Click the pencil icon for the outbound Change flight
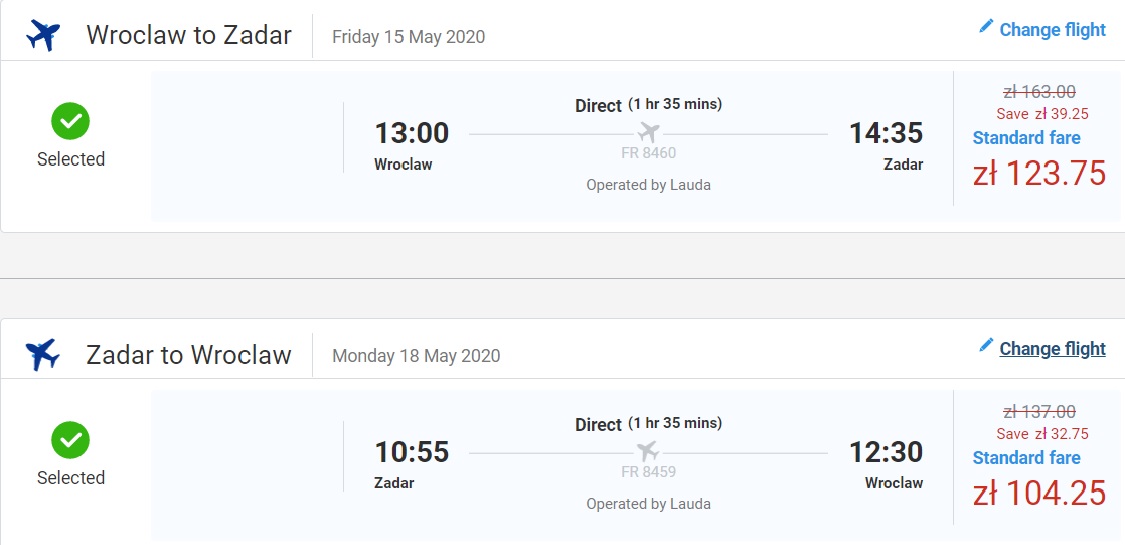The image size is (1125, 545). tap(986, 27)
